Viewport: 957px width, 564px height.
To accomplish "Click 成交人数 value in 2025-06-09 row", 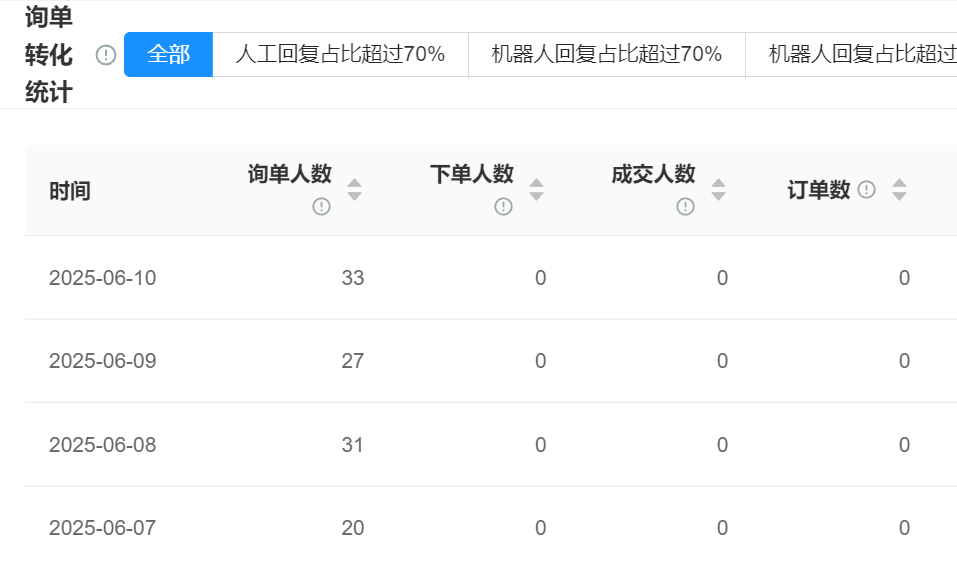I will [x=723, y=361].
